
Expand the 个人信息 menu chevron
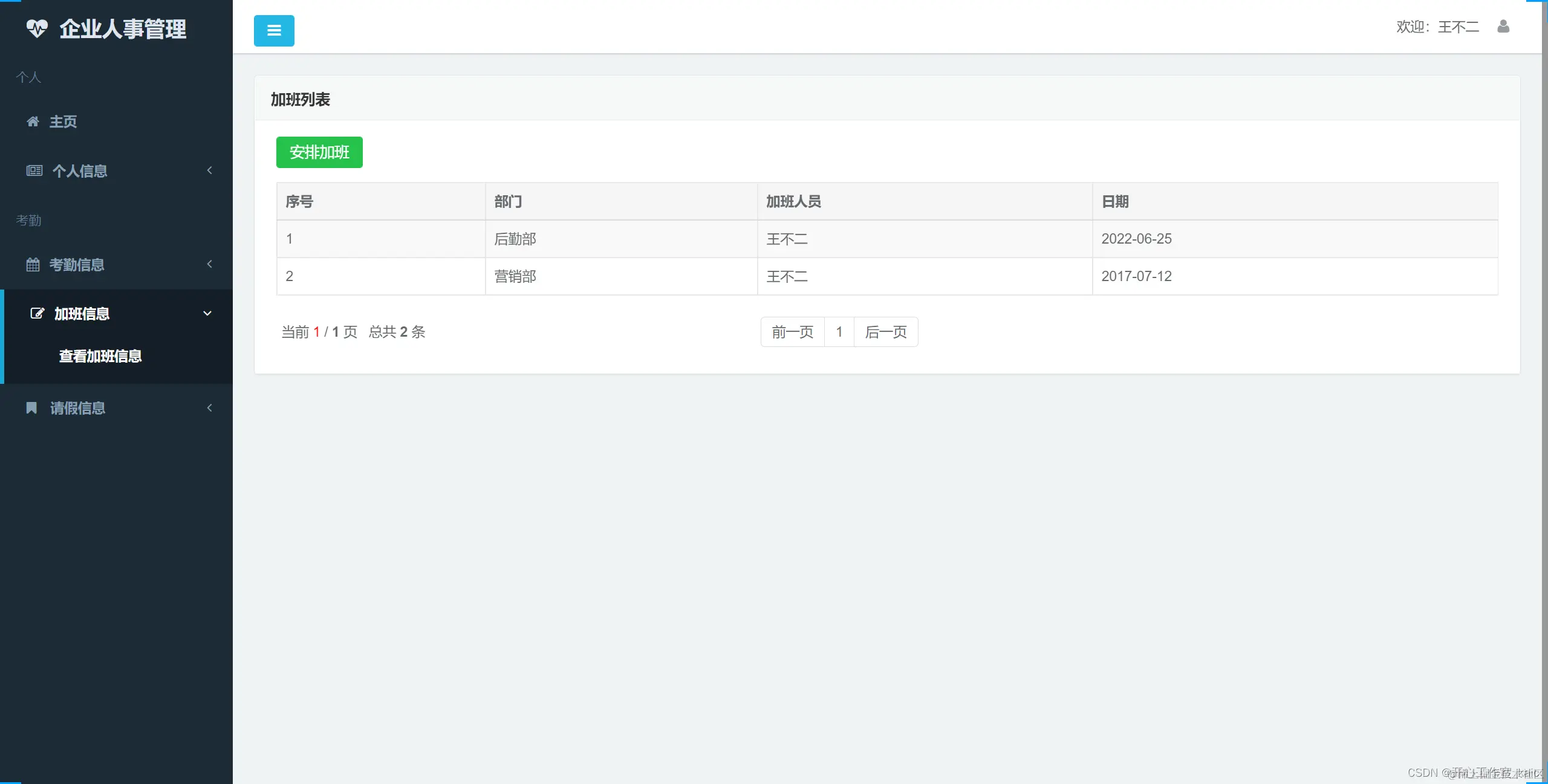tap(209, 171)
